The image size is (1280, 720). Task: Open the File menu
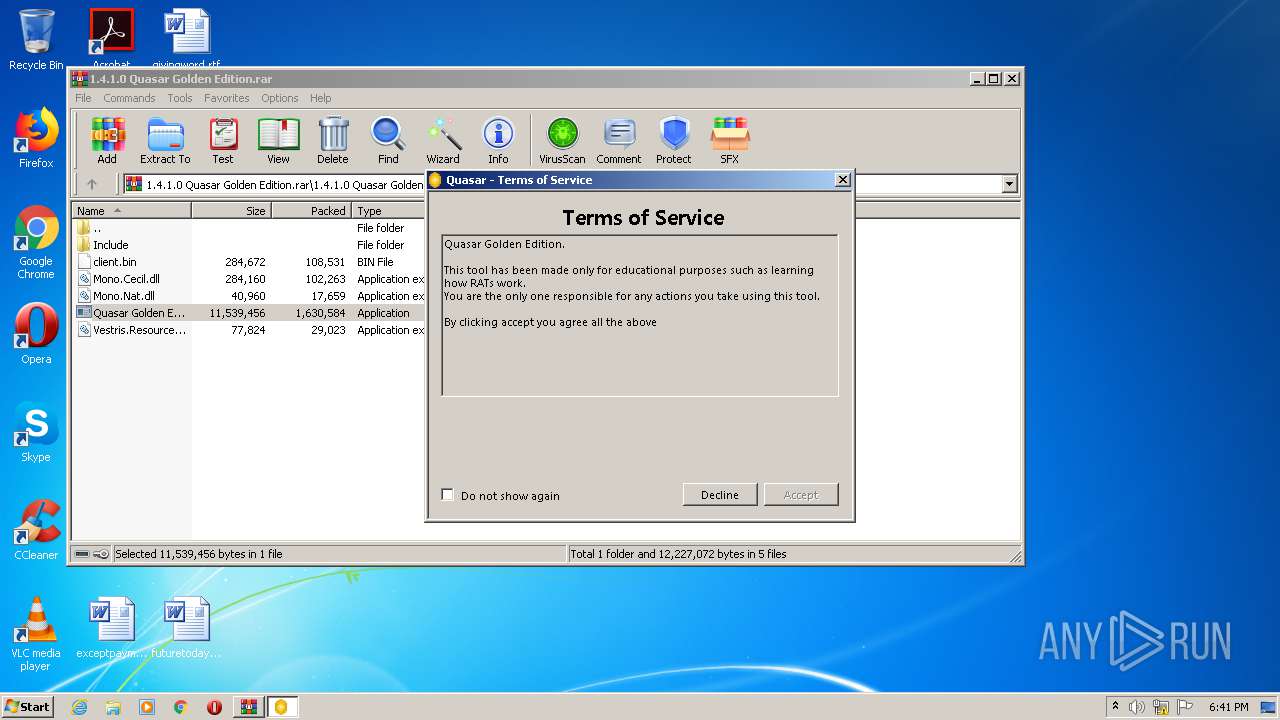pos(83,98)
